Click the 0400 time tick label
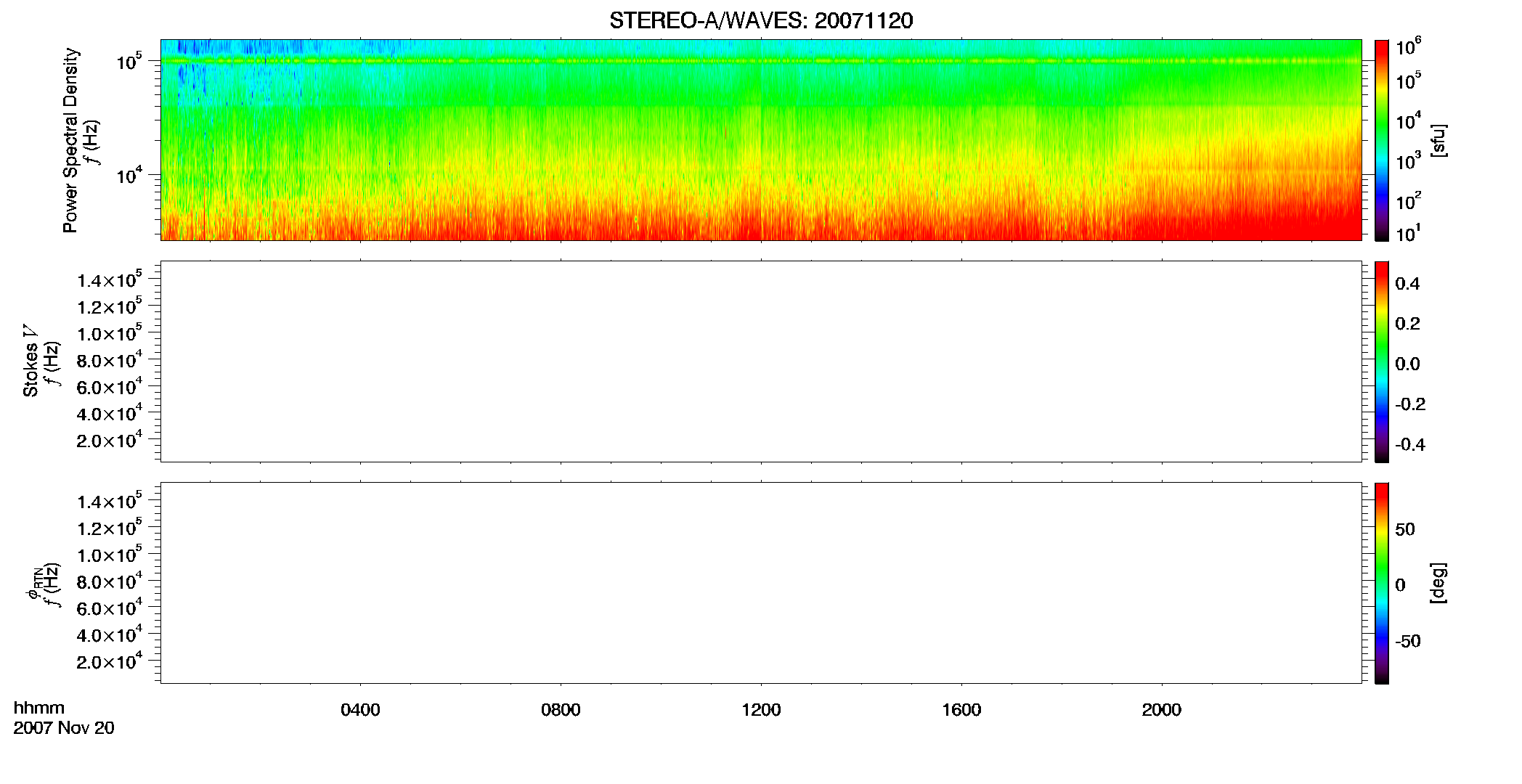 pos(360,710)
